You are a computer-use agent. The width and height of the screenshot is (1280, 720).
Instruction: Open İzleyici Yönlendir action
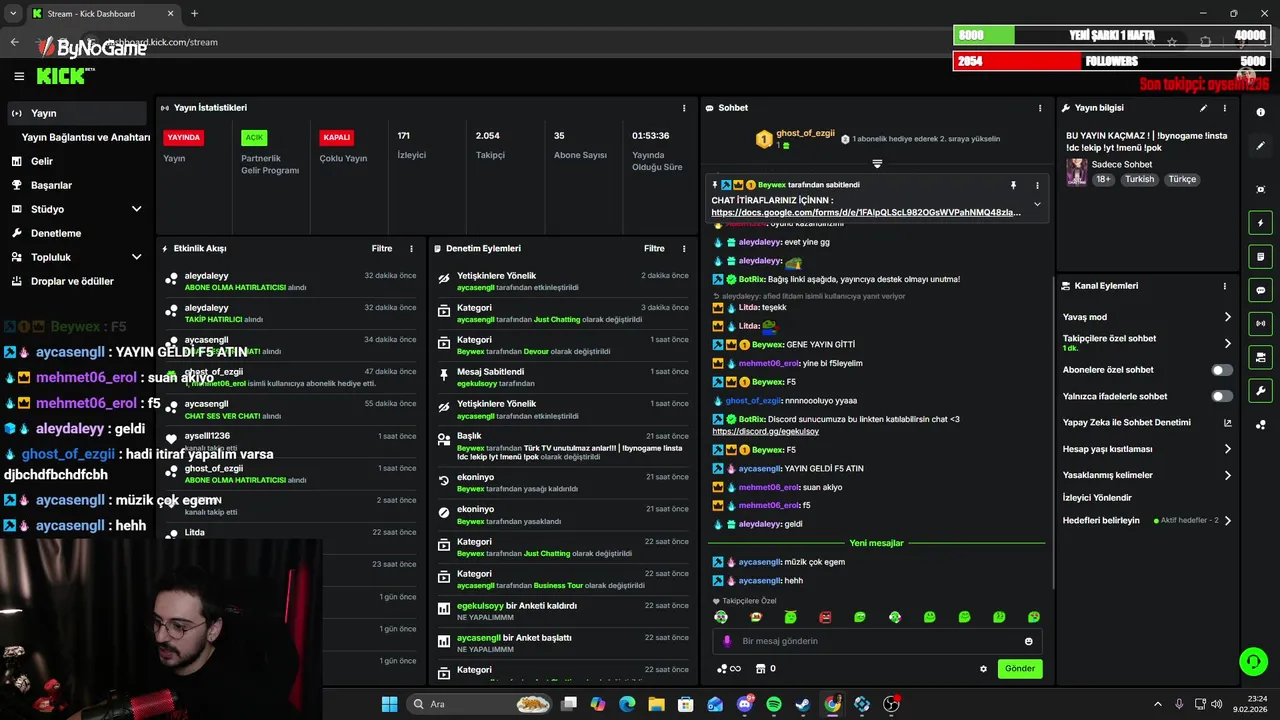click(1097, 497)
